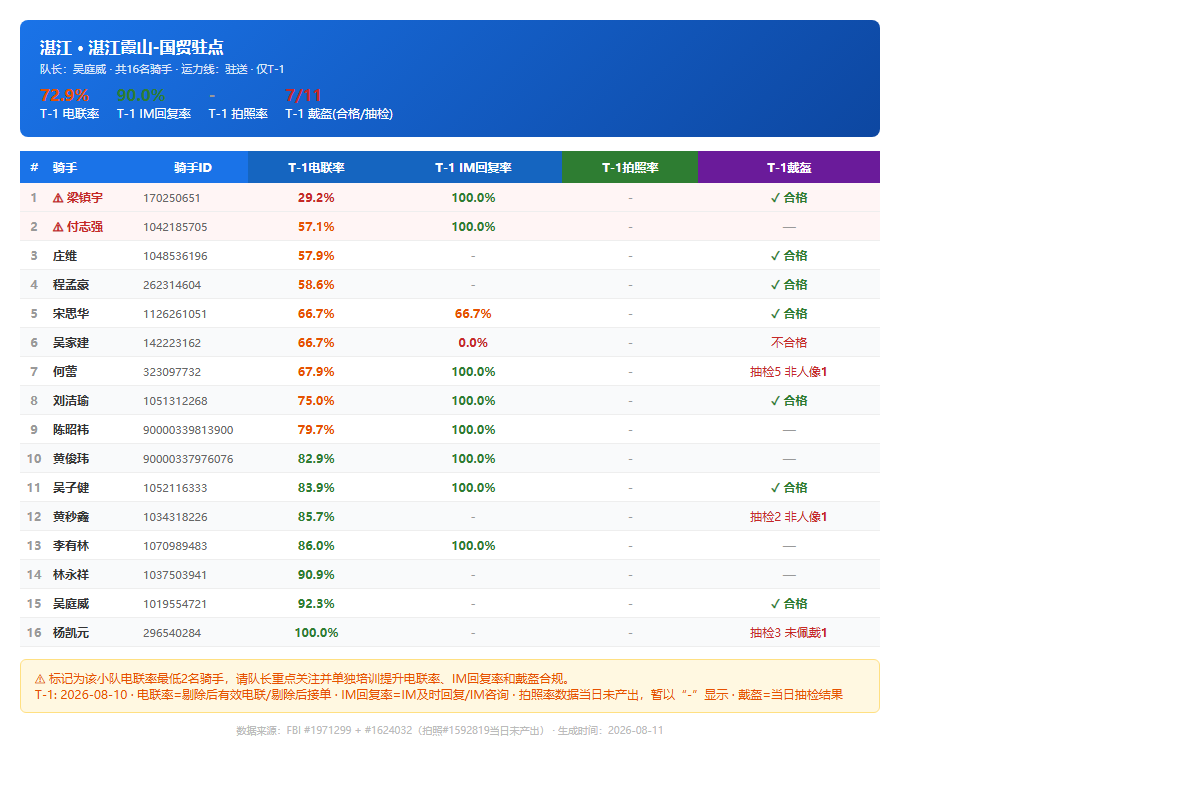The width and height of the screenshot is (1200, 800).
Task: Select rider name 林永祥
Action: click(x=71, y=575)
